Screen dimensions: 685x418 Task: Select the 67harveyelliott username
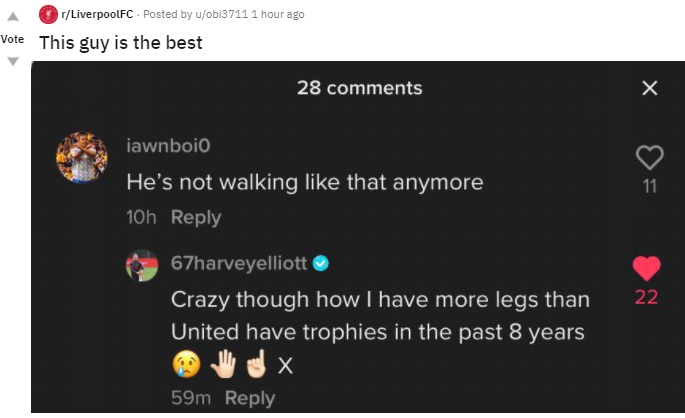coord(239,263)
